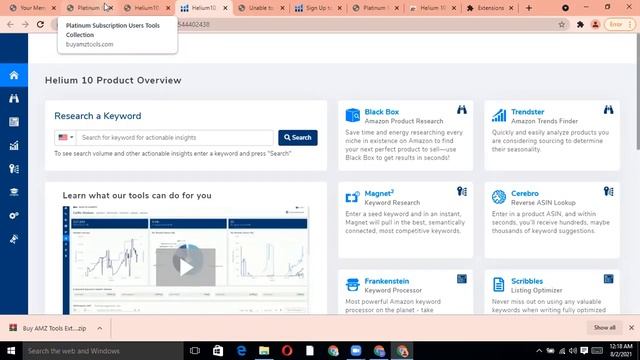Open volume control in system tray
Viewport: 640px width, 360px height.
pyautogui.click(x=573, y=351)
